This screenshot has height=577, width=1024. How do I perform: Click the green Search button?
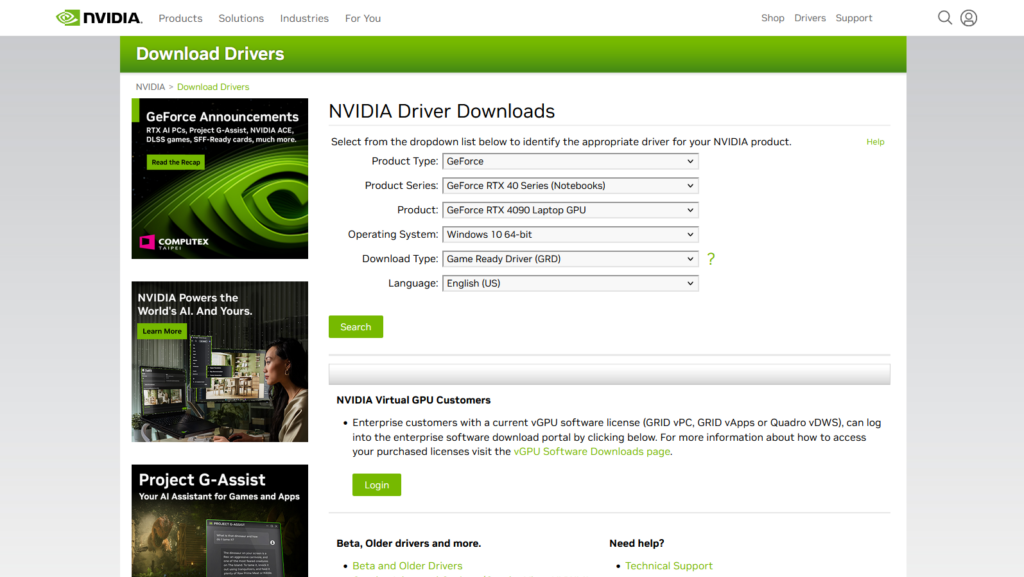coord(355,326)
